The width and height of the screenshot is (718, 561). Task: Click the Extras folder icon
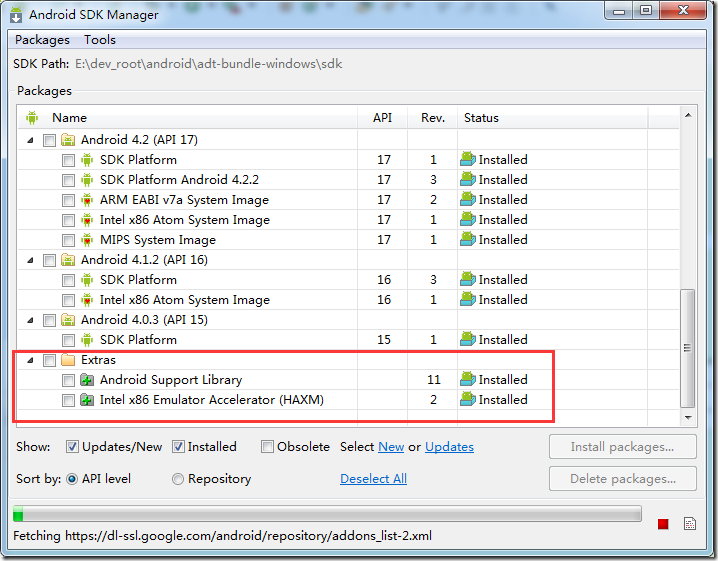(x=68, y=360)
